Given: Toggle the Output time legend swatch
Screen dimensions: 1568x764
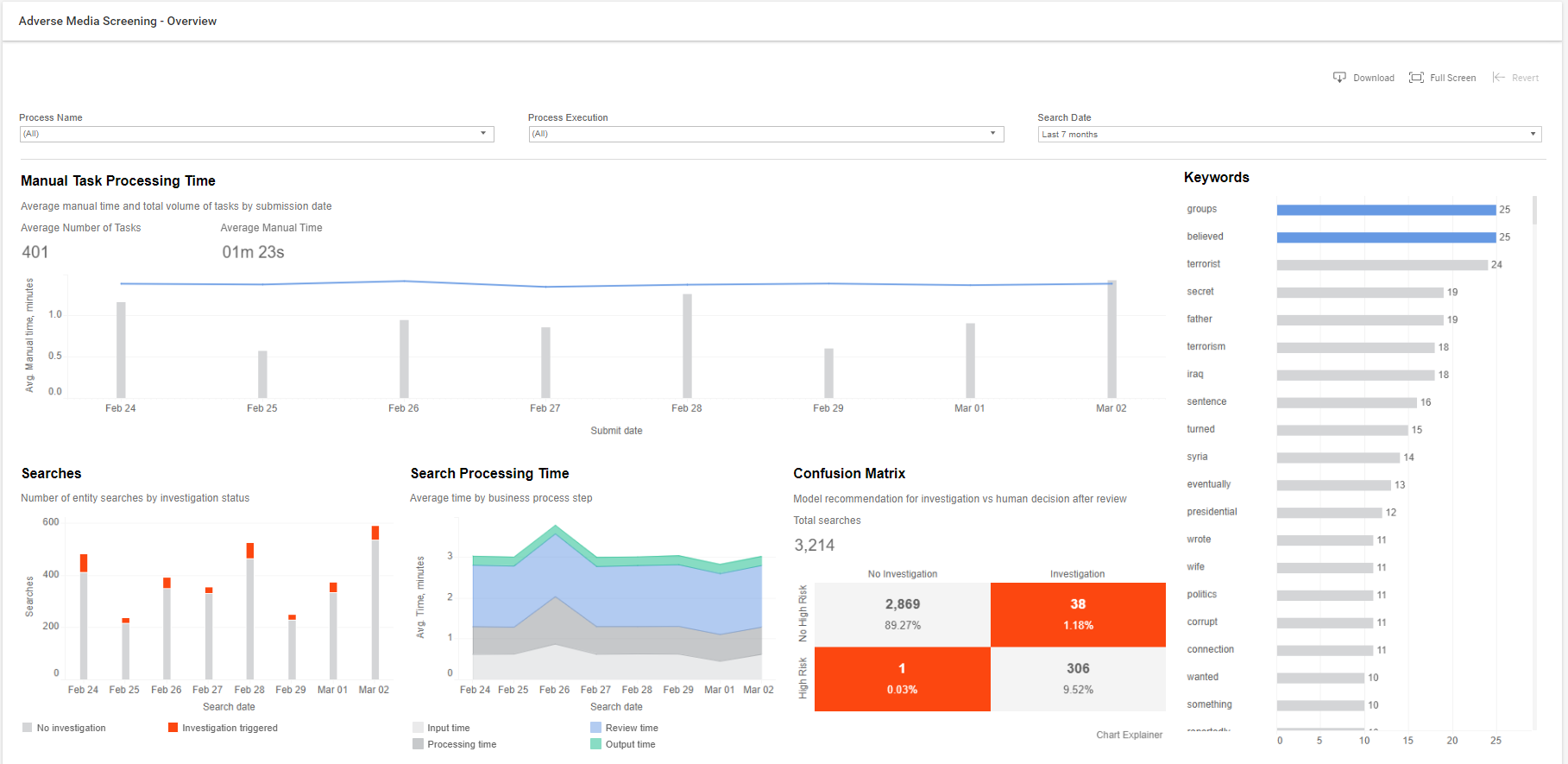Looking at the screenshot, I should [x=595, y=744].
